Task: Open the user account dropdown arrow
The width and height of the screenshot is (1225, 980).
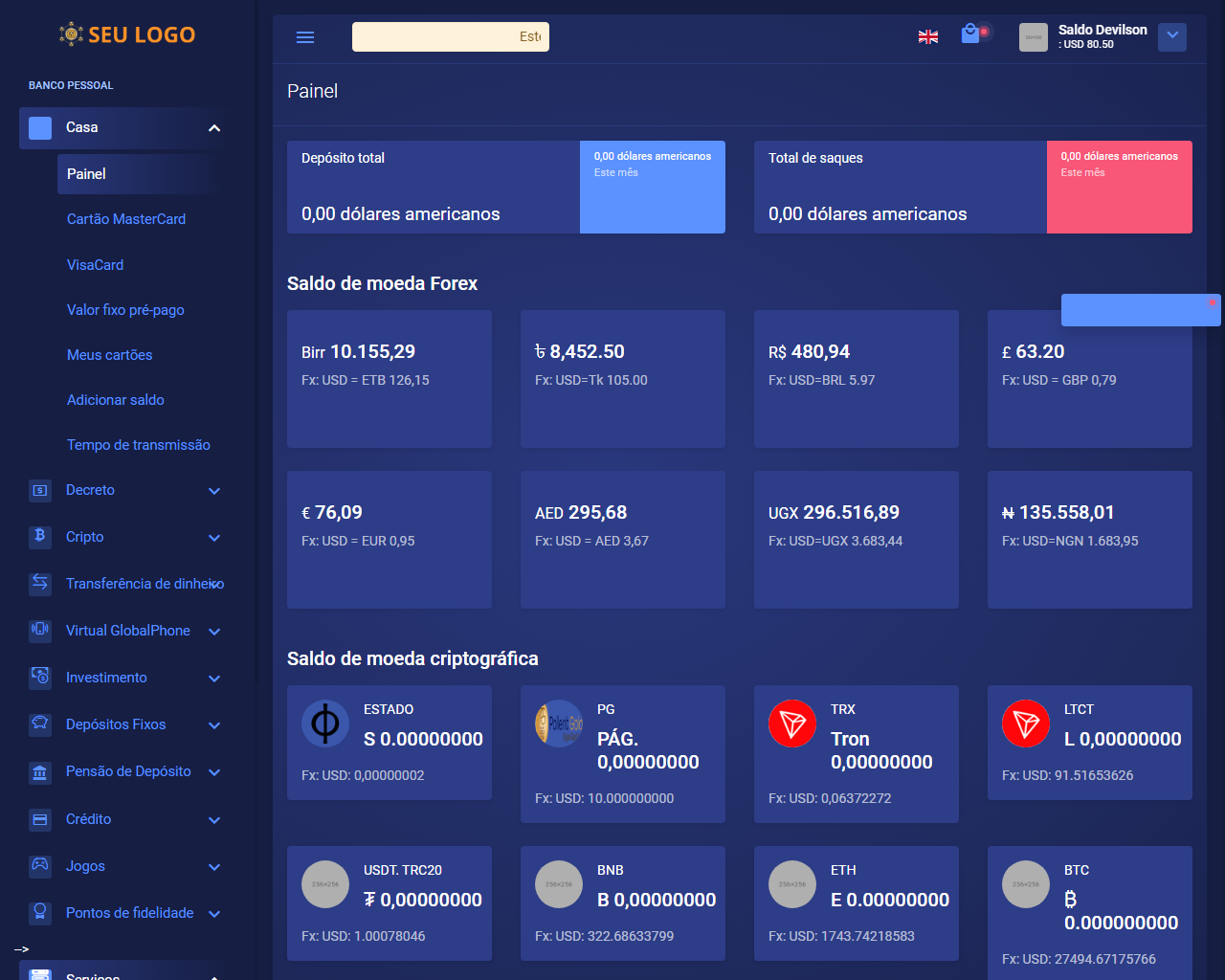Action: pos(1171,37)
